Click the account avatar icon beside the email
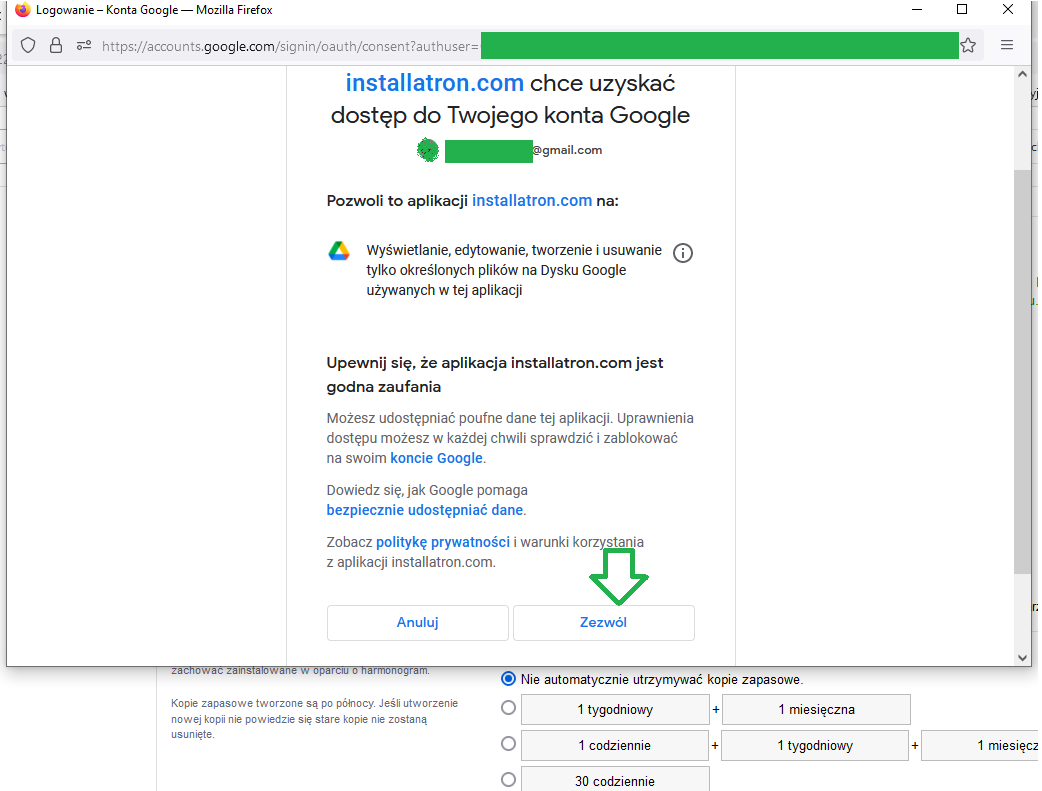1042x791 pixels. (x=428, y=150)
